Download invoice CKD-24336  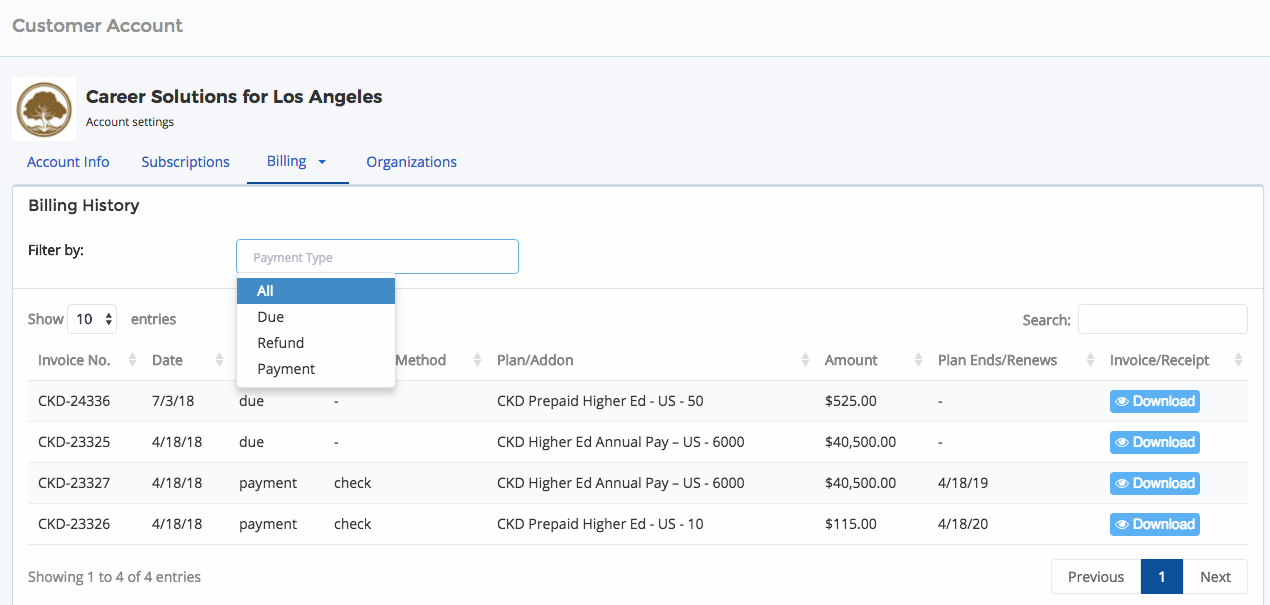tap(1155, 401)
